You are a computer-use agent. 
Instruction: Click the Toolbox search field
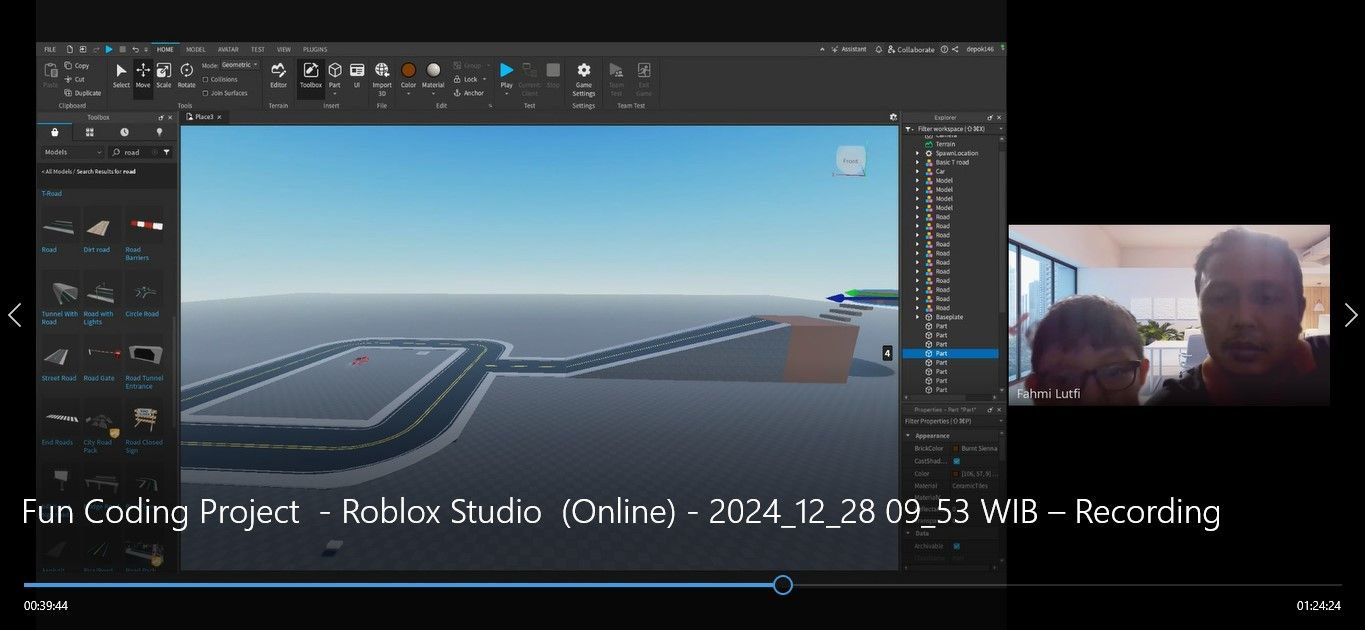click(135, 152)
